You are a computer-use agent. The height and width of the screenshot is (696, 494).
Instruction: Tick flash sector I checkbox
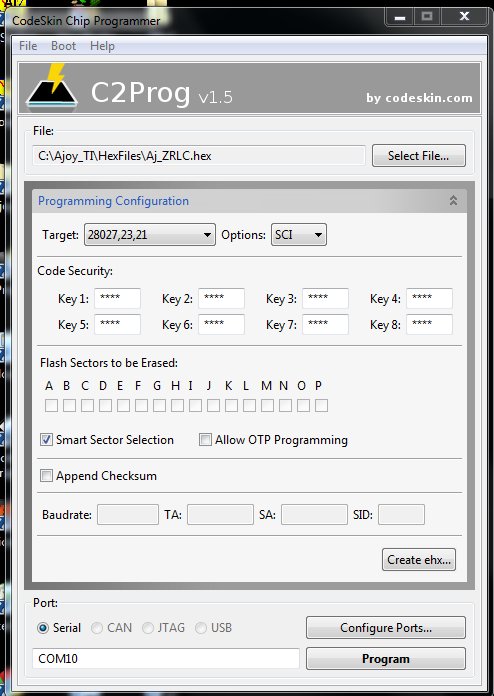tap(195, 405)
